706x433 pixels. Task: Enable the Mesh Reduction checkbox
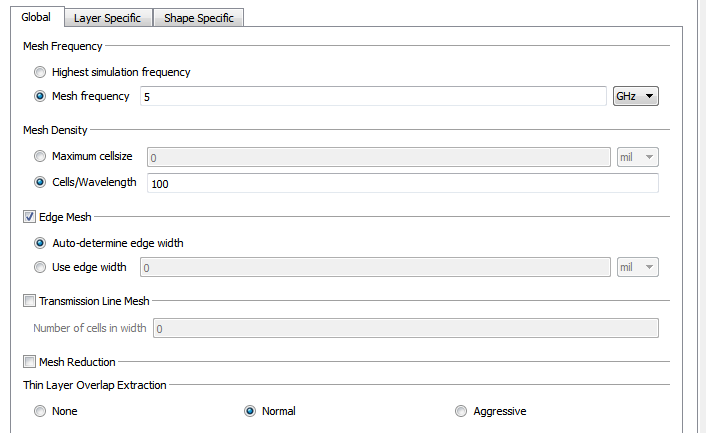(29, 362)
